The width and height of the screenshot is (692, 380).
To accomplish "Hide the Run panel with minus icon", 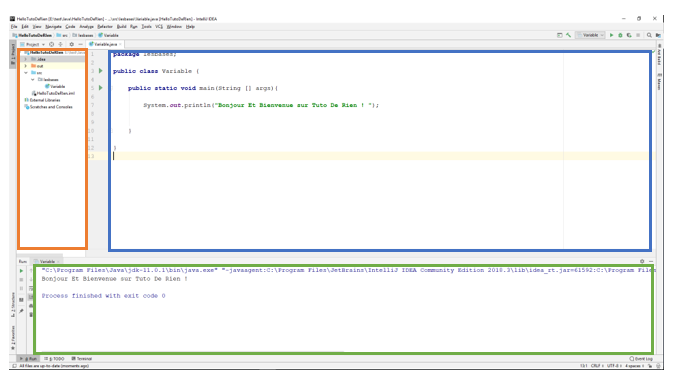I will click(x=651, y=261).
